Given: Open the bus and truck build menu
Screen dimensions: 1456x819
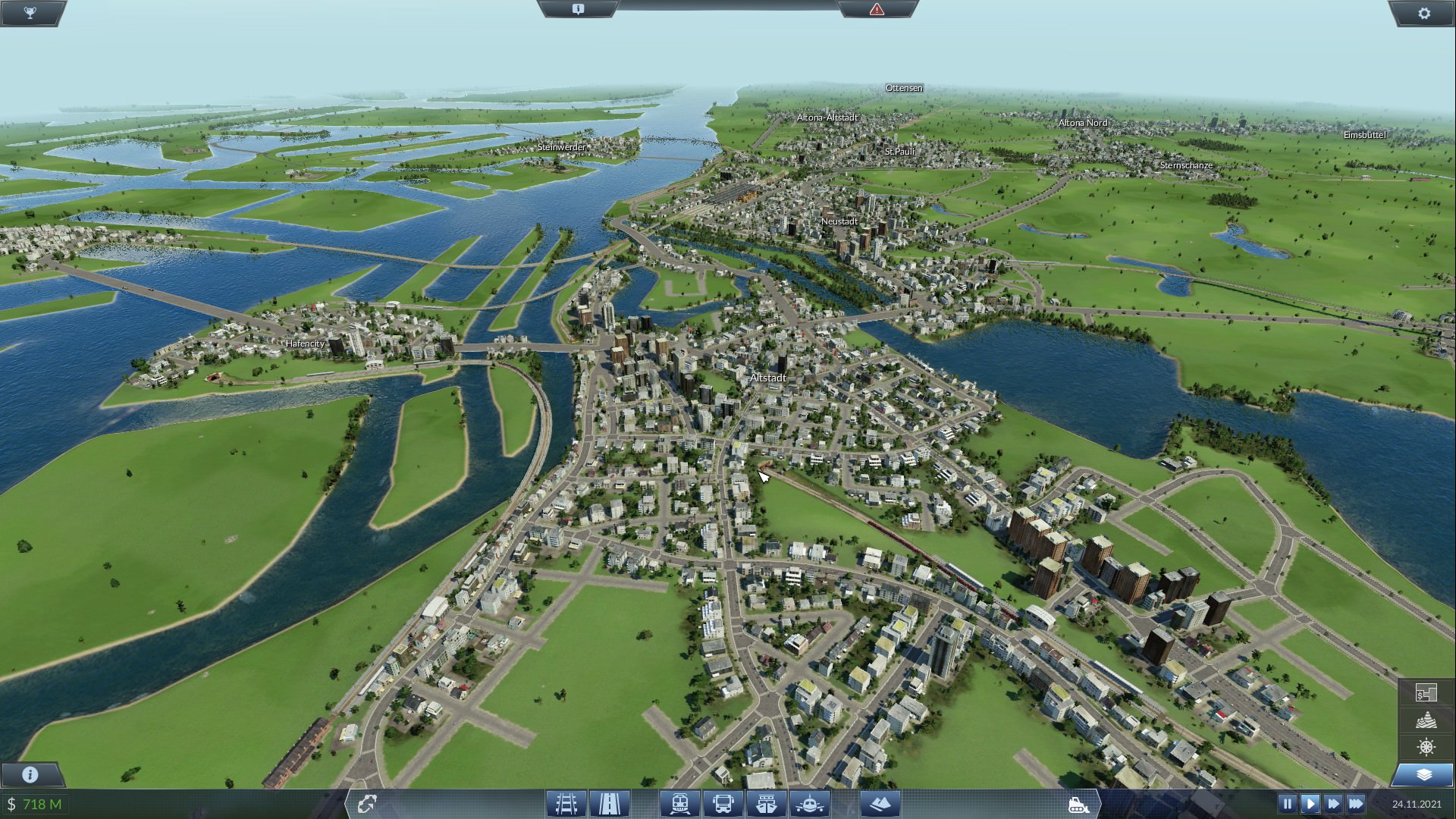Looking at the screenshot, I should pos(723,803).
